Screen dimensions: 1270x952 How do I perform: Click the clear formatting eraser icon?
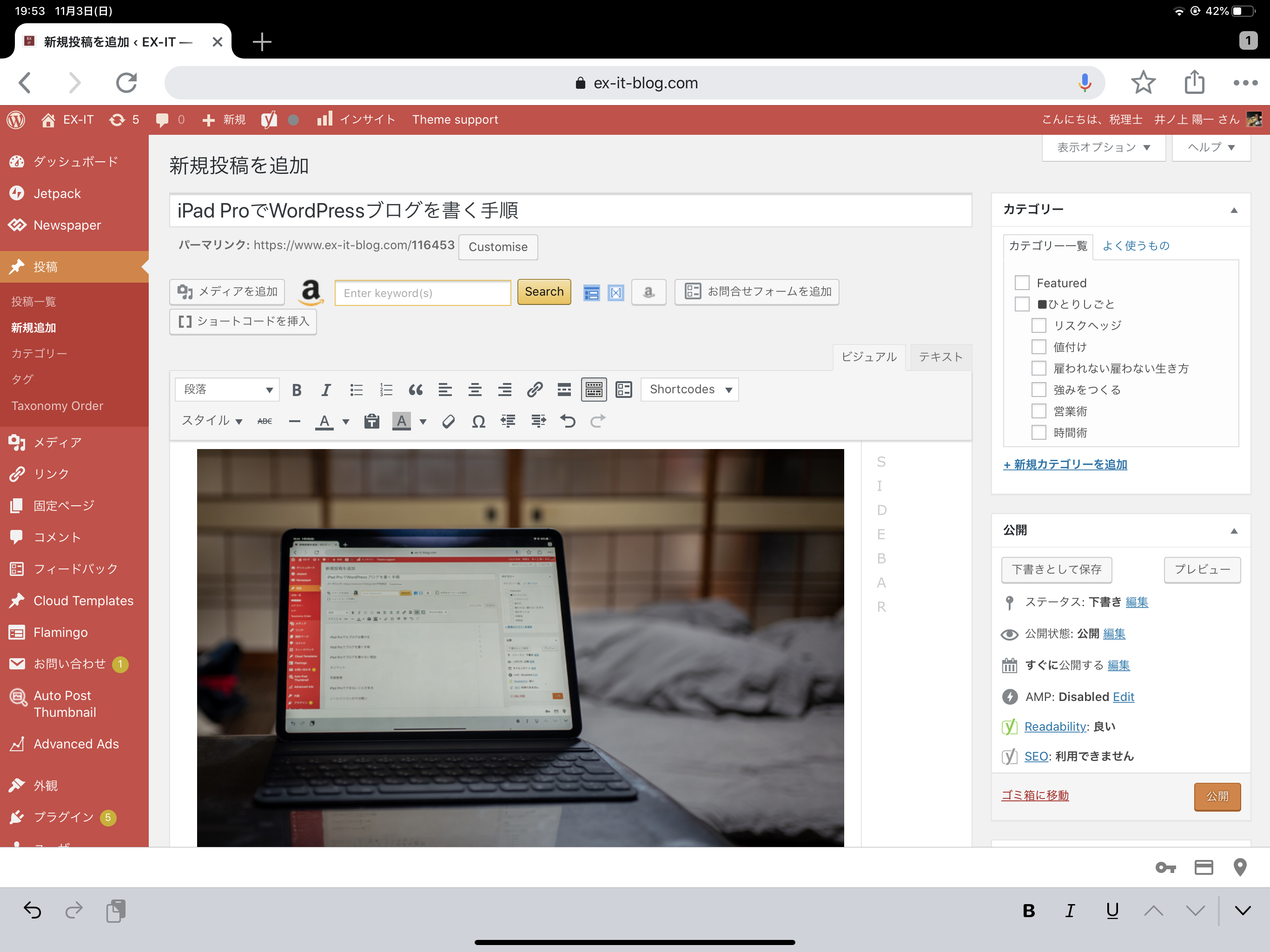[x=449, y=422]
